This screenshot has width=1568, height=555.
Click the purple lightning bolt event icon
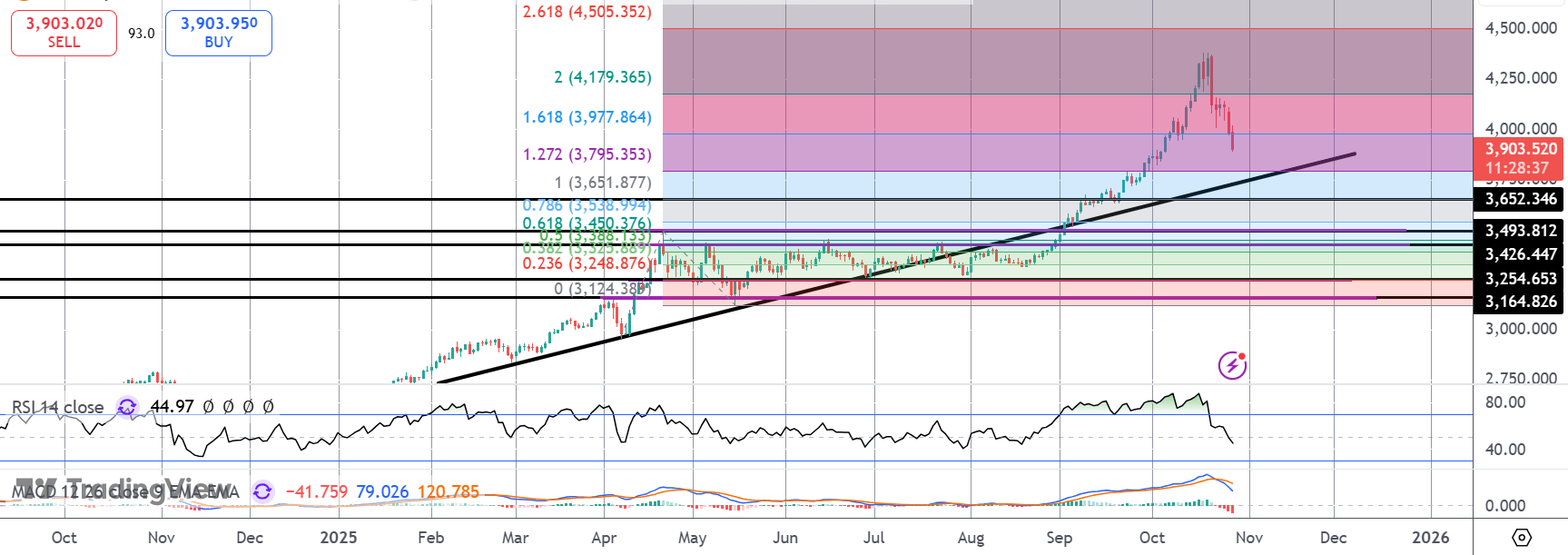(x=1232, y=365)
